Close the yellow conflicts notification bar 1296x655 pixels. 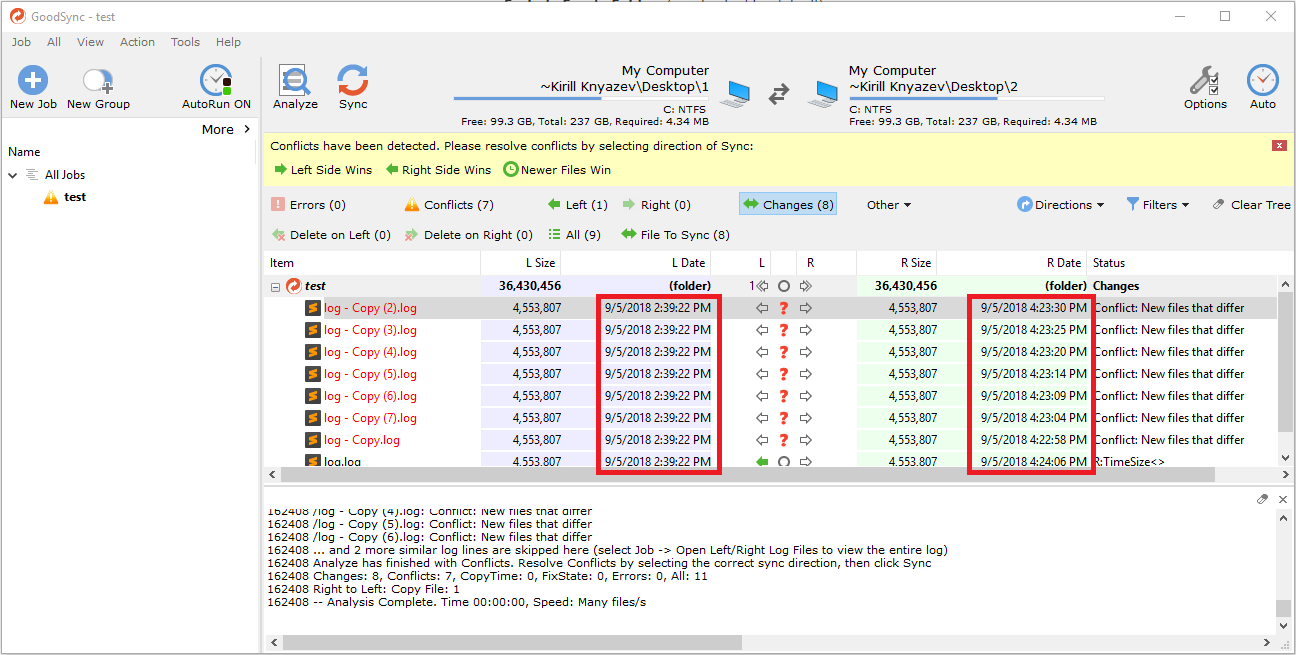pyautogui.click(x=1279, y=146)
